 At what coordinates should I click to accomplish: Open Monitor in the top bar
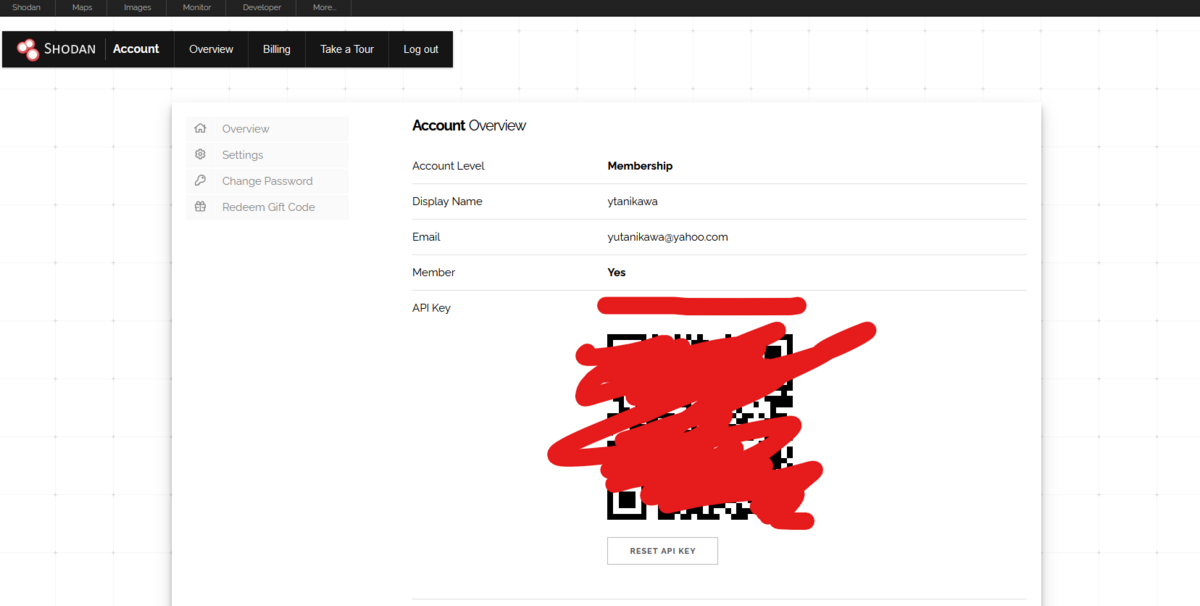click(197, 8)
